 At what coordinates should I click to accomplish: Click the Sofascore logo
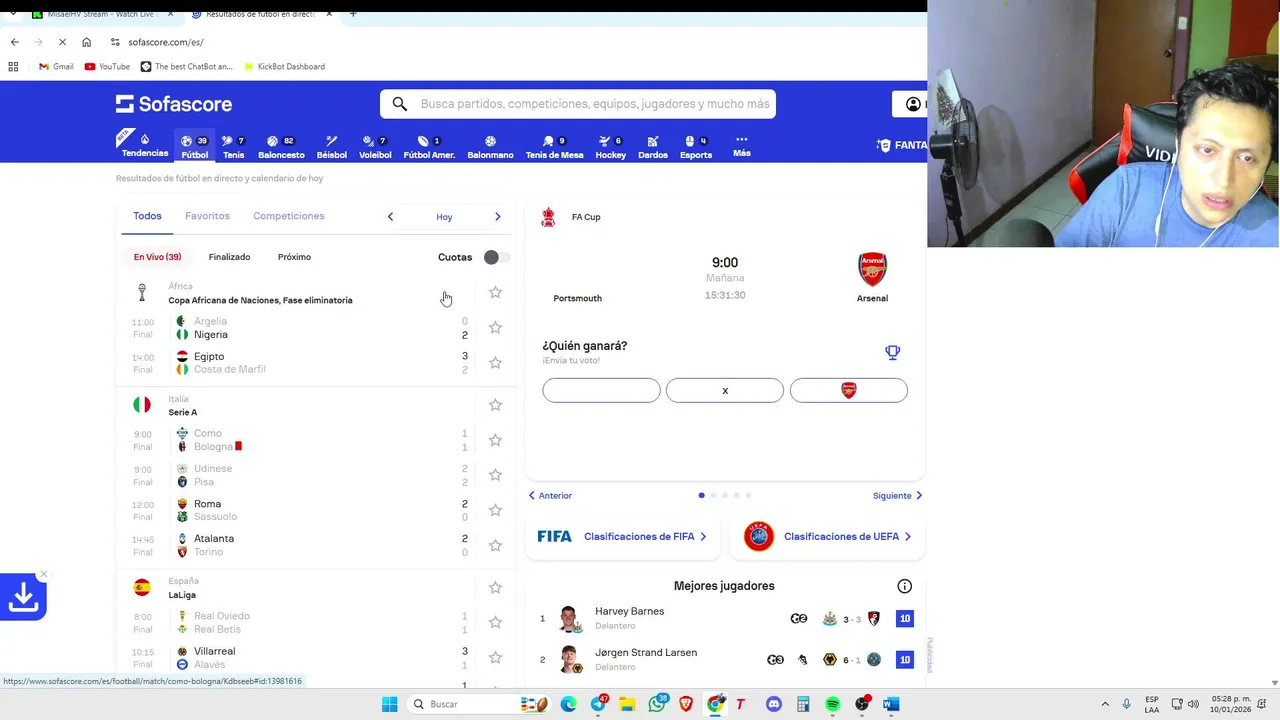click(174, 104)
